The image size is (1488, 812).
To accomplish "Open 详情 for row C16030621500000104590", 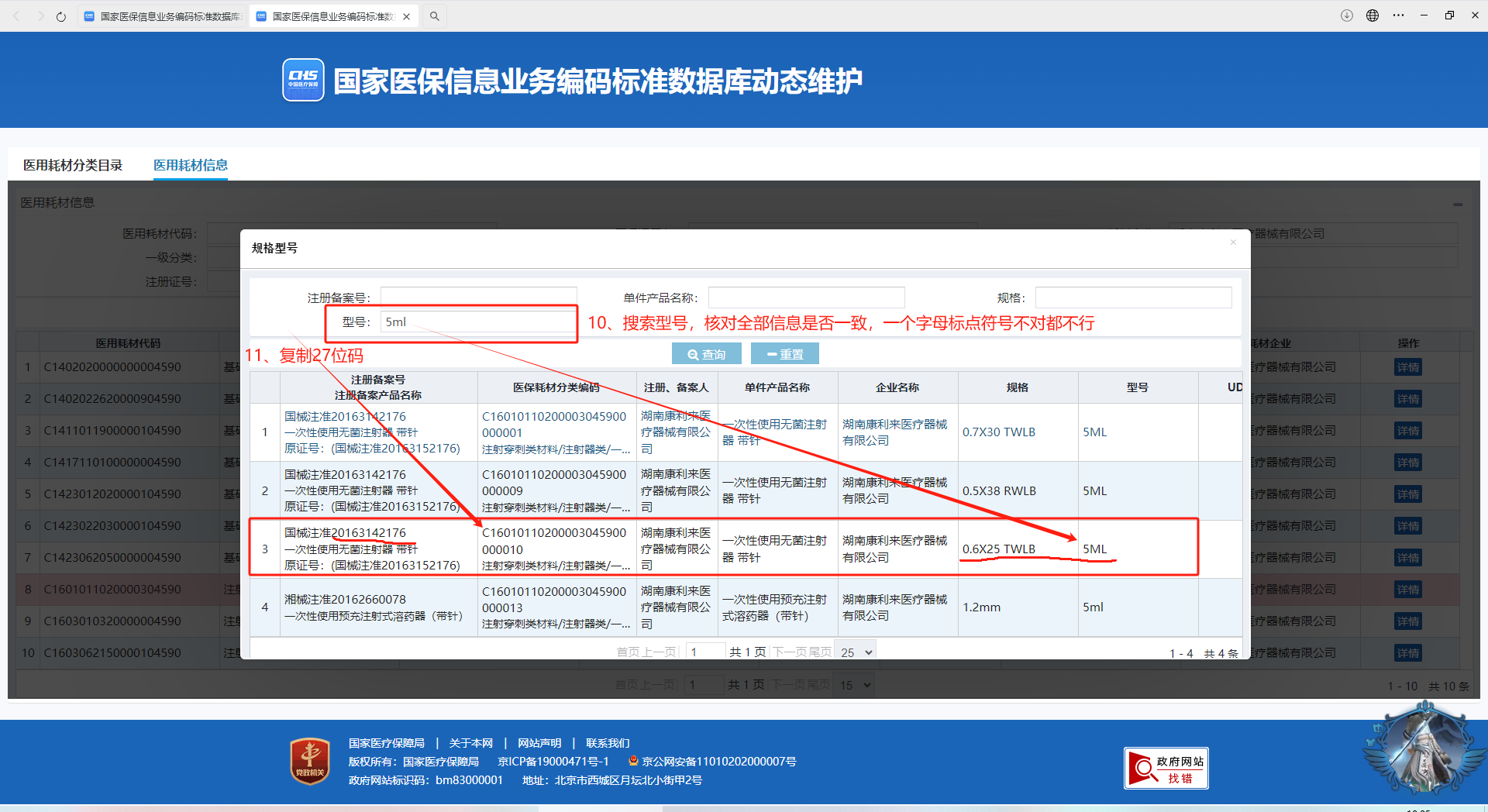I will click(x=1407, y=653).
